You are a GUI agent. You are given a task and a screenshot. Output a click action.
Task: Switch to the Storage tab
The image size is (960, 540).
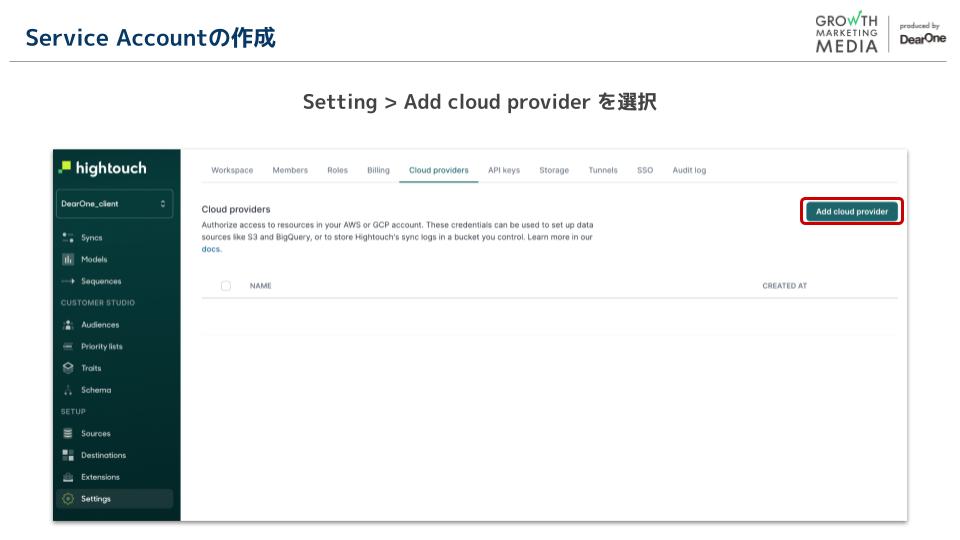point(554,170)
